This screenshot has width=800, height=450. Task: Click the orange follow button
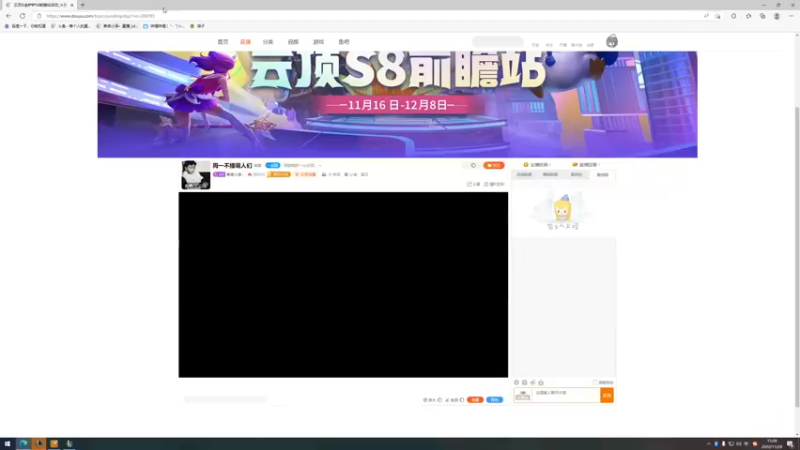point(494,165)
